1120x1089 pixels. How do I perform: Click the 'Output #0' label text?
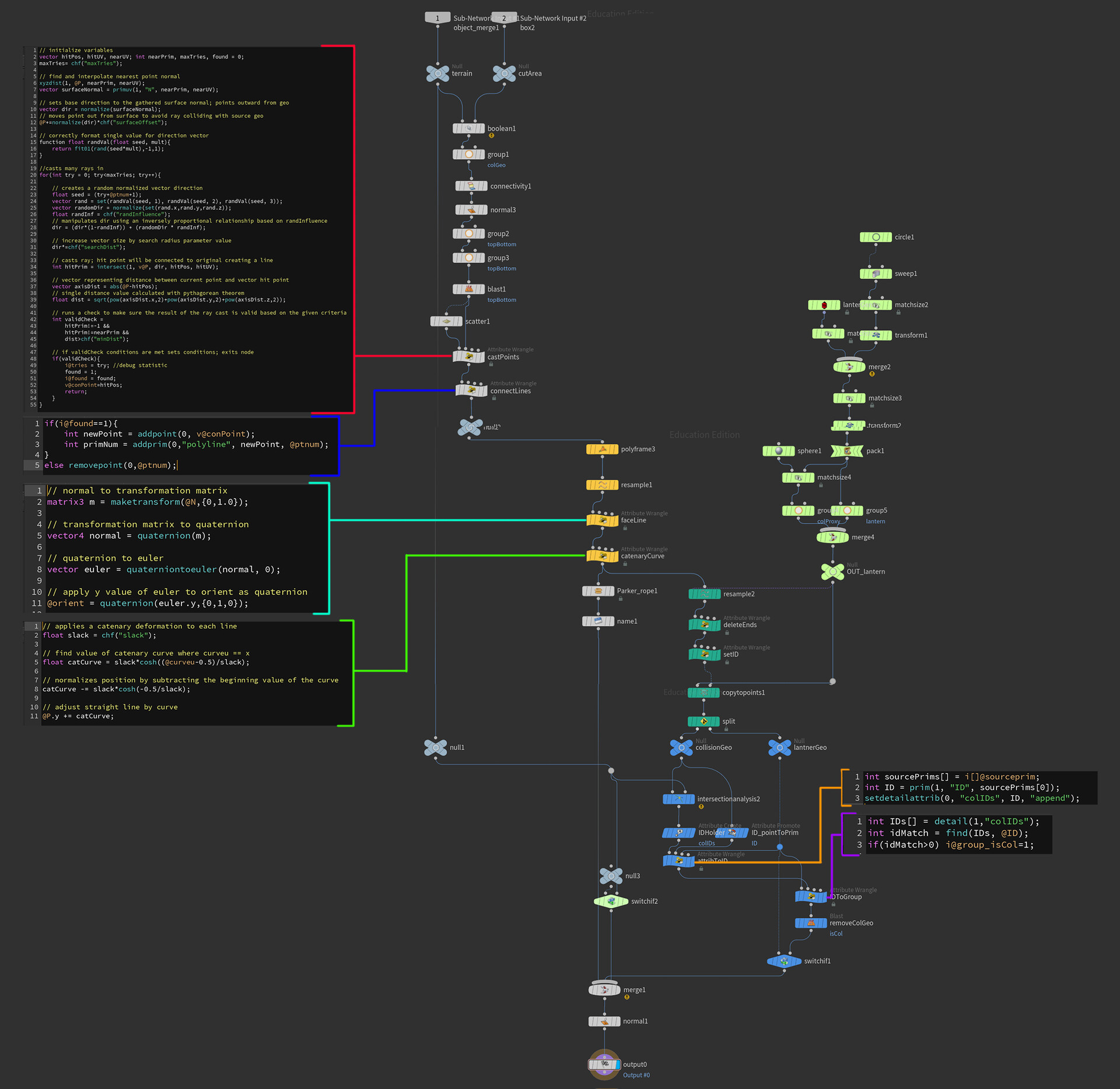[x=636, y=1075]
